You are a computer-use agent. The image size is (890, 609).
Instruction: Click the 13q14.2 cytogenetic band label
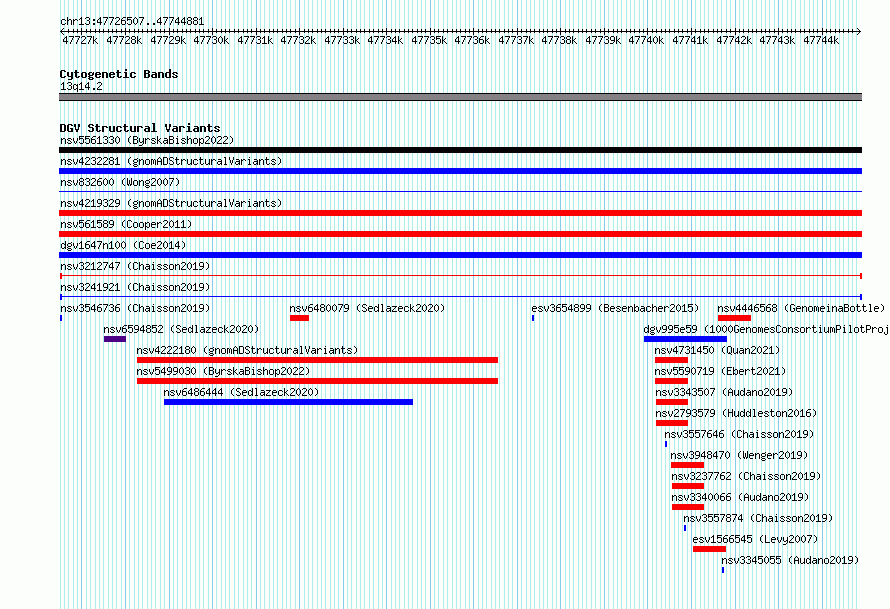[81, 86]
